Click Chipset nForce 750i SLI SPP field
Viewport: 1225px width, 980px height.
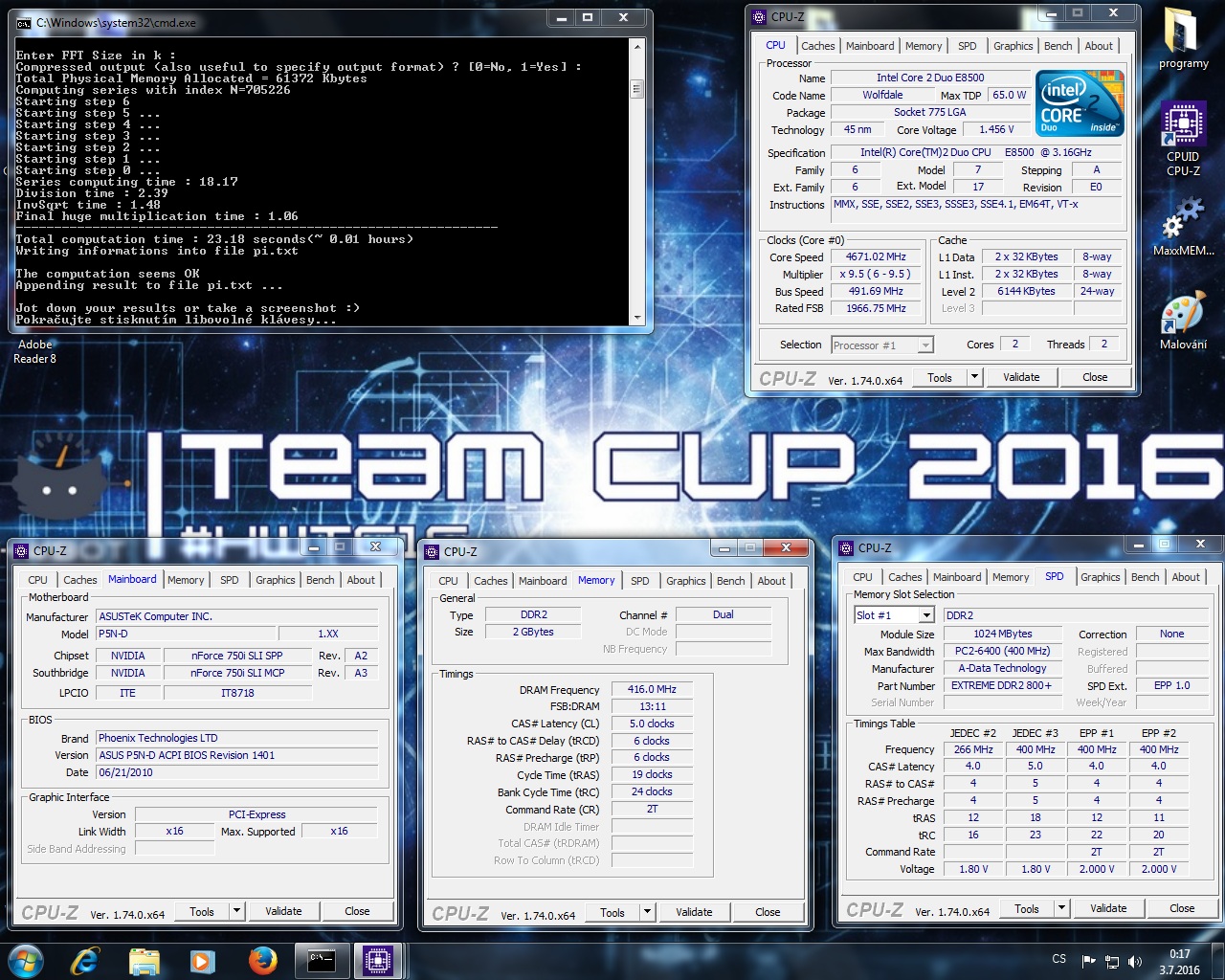coord(236,656)
